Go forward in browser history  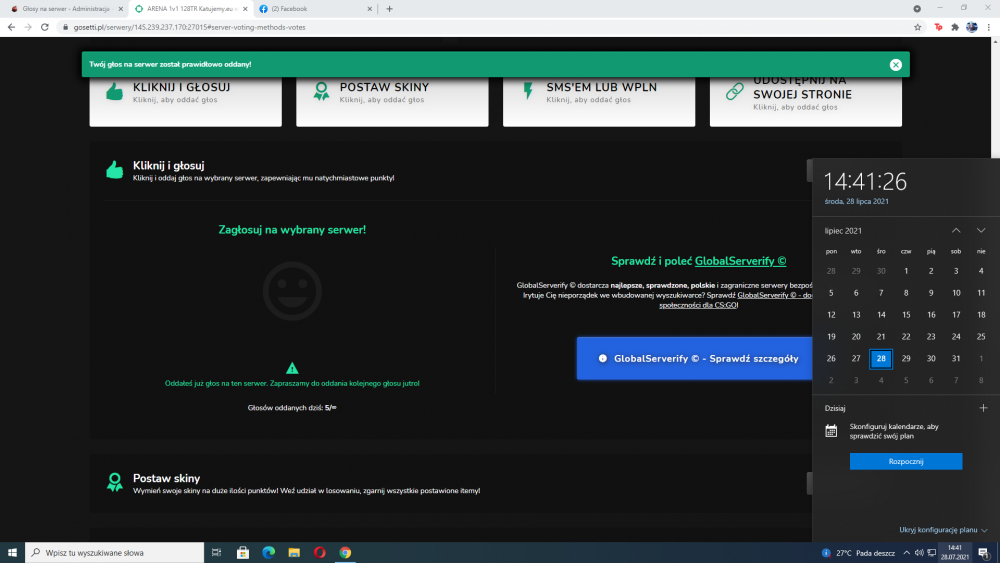[27, 27]
